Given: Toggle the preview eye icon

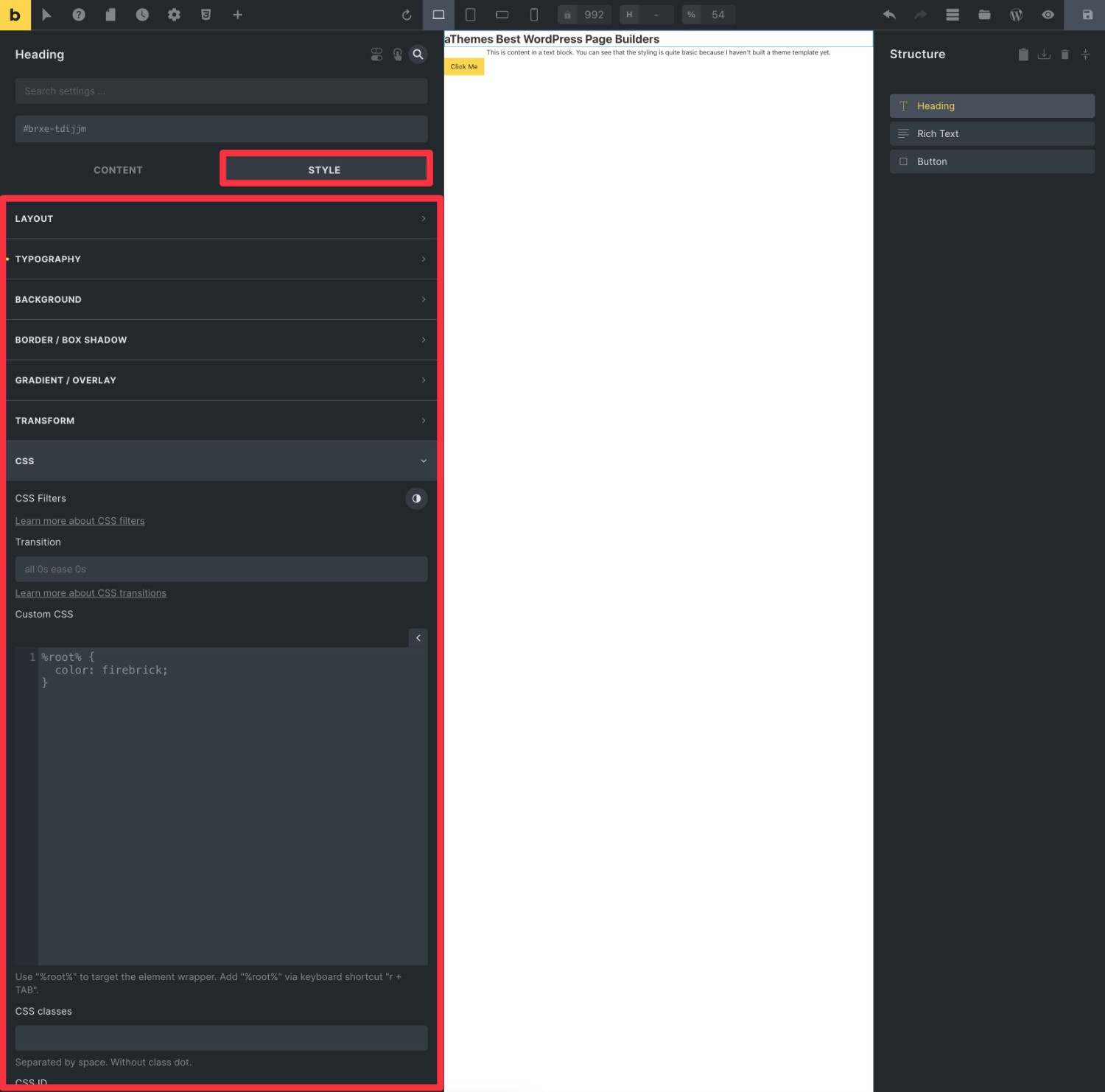Looking at the screenshot, I should click(x=1048, y=15).
